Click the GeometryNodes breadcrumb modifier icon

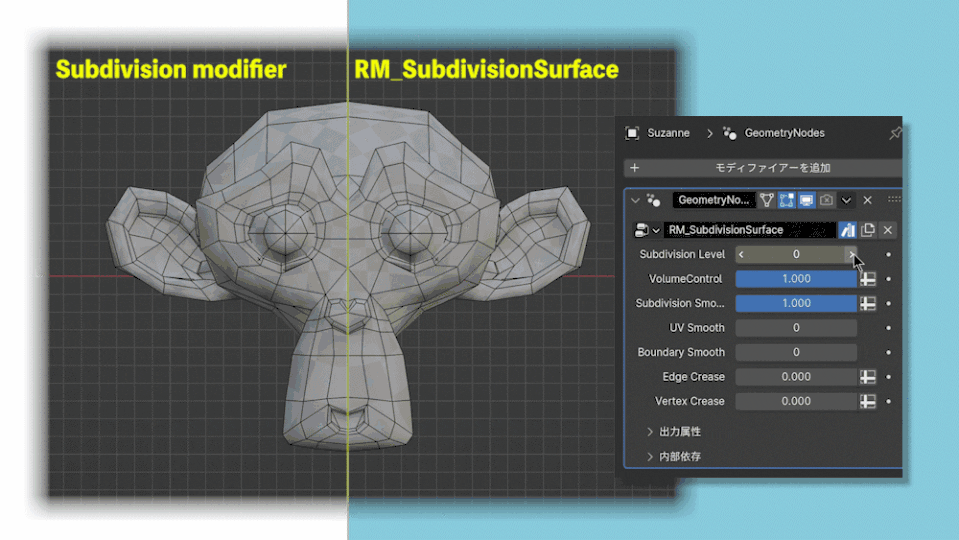(730, 133)
